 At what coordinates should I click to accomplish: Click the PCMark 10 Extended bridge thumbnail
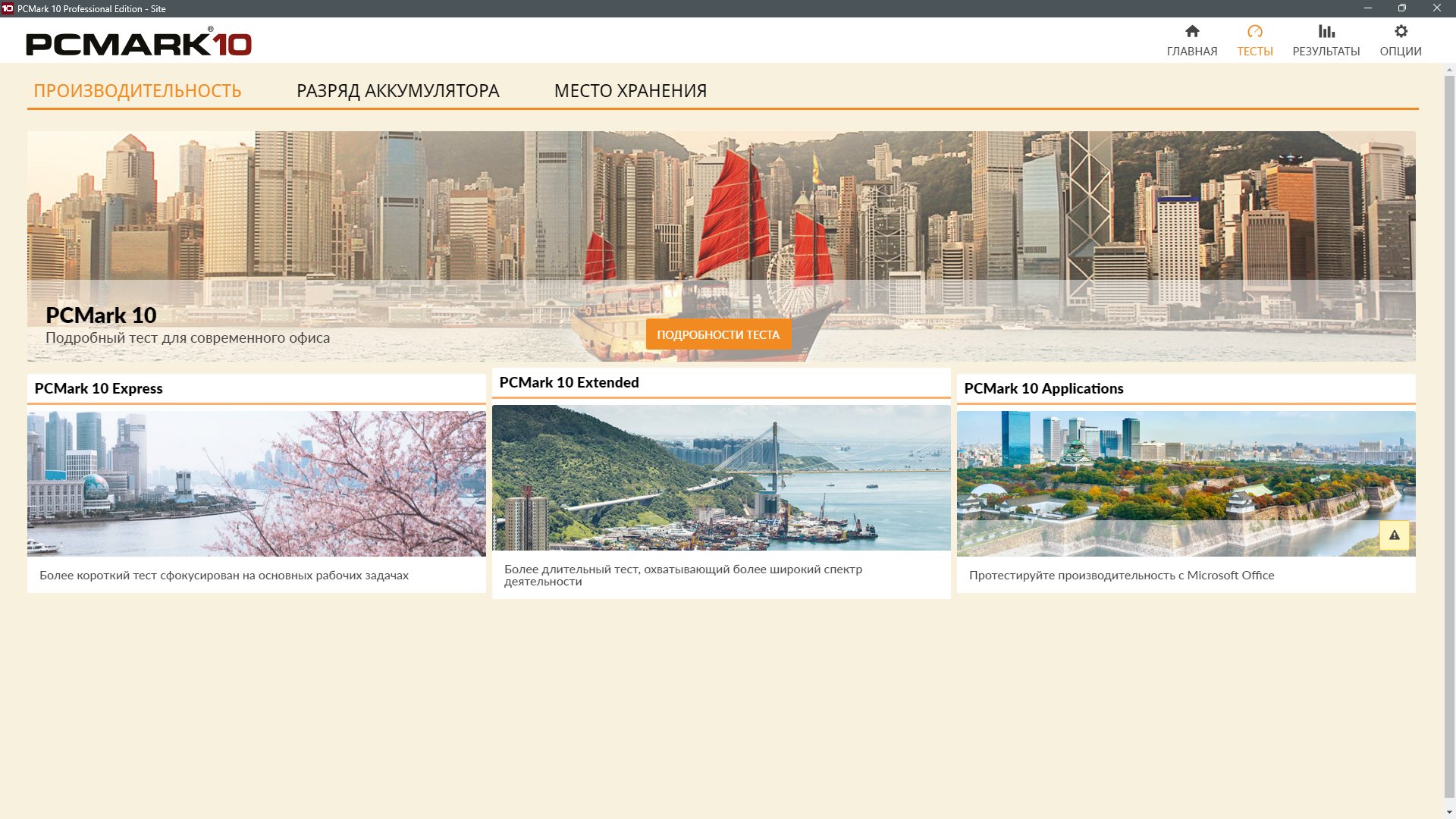pos(721,478)
